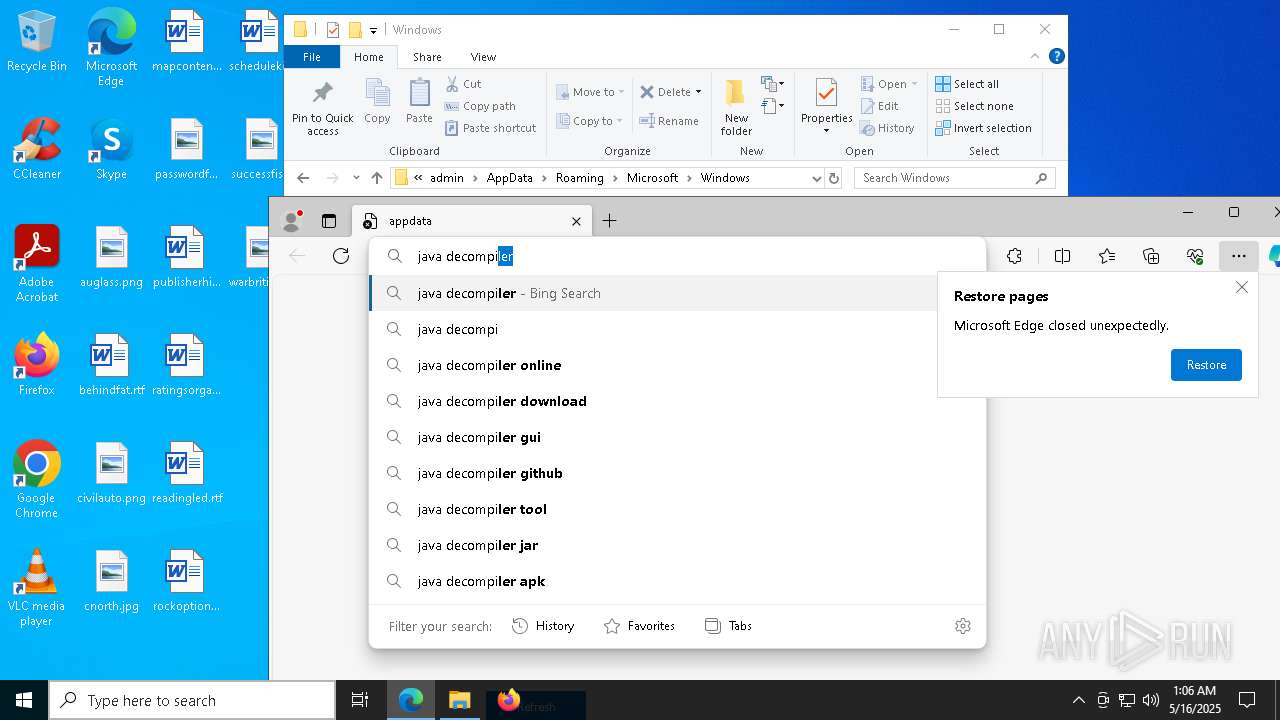Click Edge page refresh button
Viewport: 1280px width, 720px height.
coord(341,256)
